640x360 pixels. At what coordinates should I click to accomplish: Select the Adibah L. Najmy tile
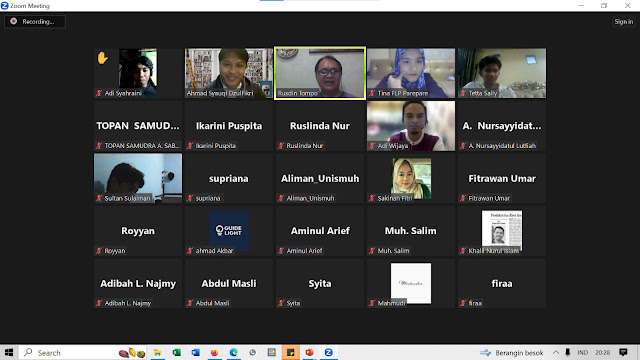tap(138, 283)
